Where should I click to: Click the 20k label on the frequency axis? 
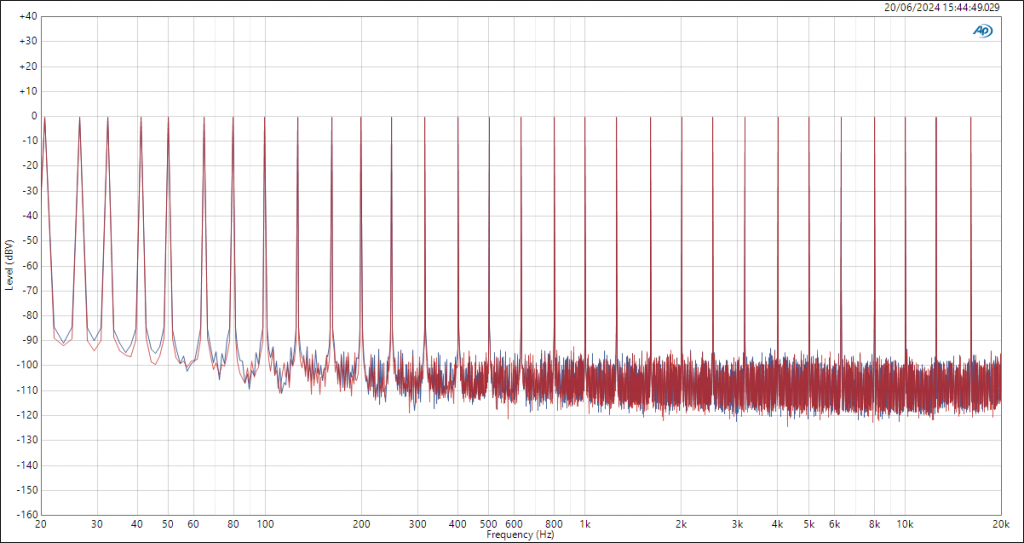pos(999,524)
